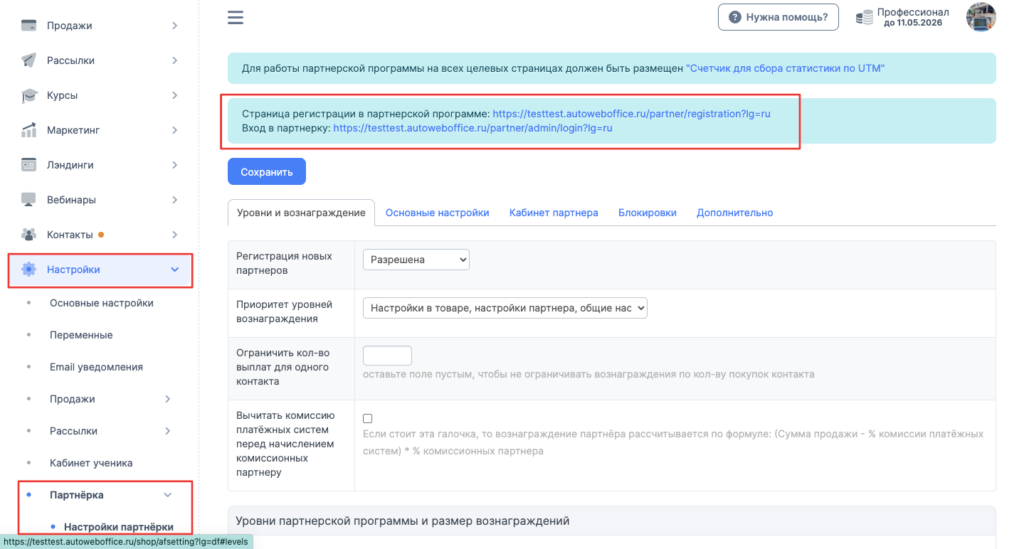Click the Сохранить button
The width and height of the screenshot is (1024, 549).
266,172
